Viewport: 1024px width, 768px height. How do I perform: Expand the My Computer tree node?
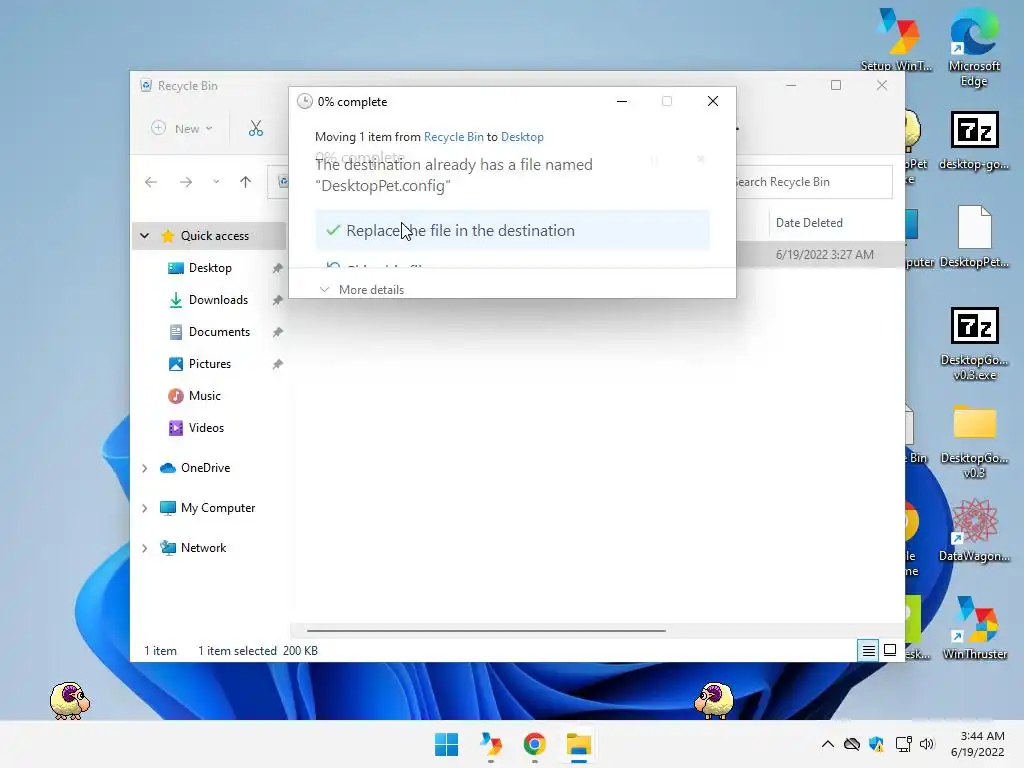[x=145, y=508]
